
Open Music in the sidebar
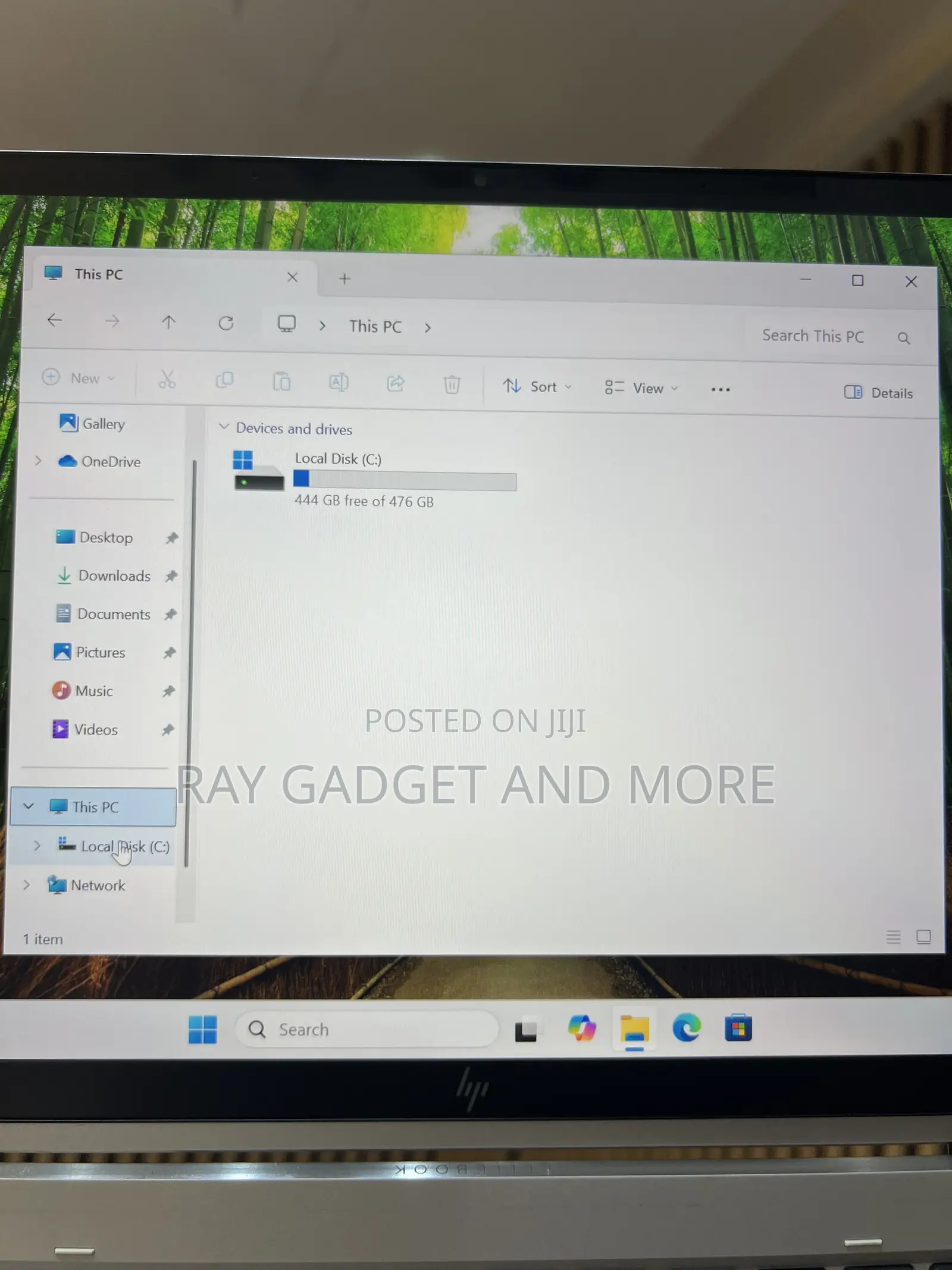coord(82,690)
